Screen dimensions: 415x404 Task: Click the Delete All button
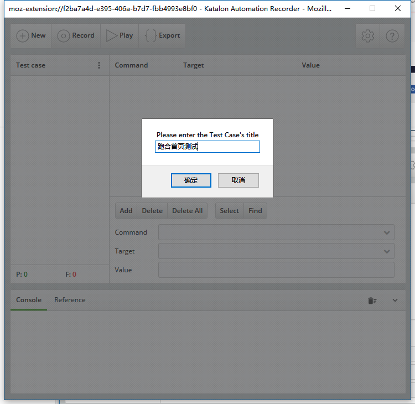pos(187,211)
